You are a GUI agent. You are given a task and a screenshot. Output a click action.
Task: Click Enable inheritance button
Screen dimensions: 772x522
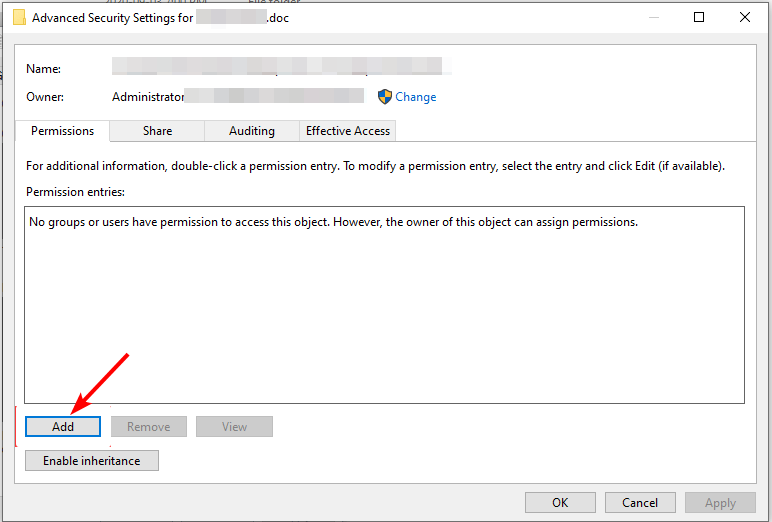click(x=92, y=460)
